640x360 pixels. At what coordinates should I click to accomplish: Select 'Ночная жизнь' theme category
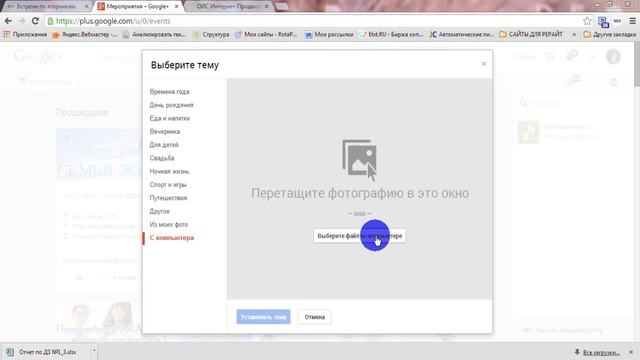pos(169,171)
